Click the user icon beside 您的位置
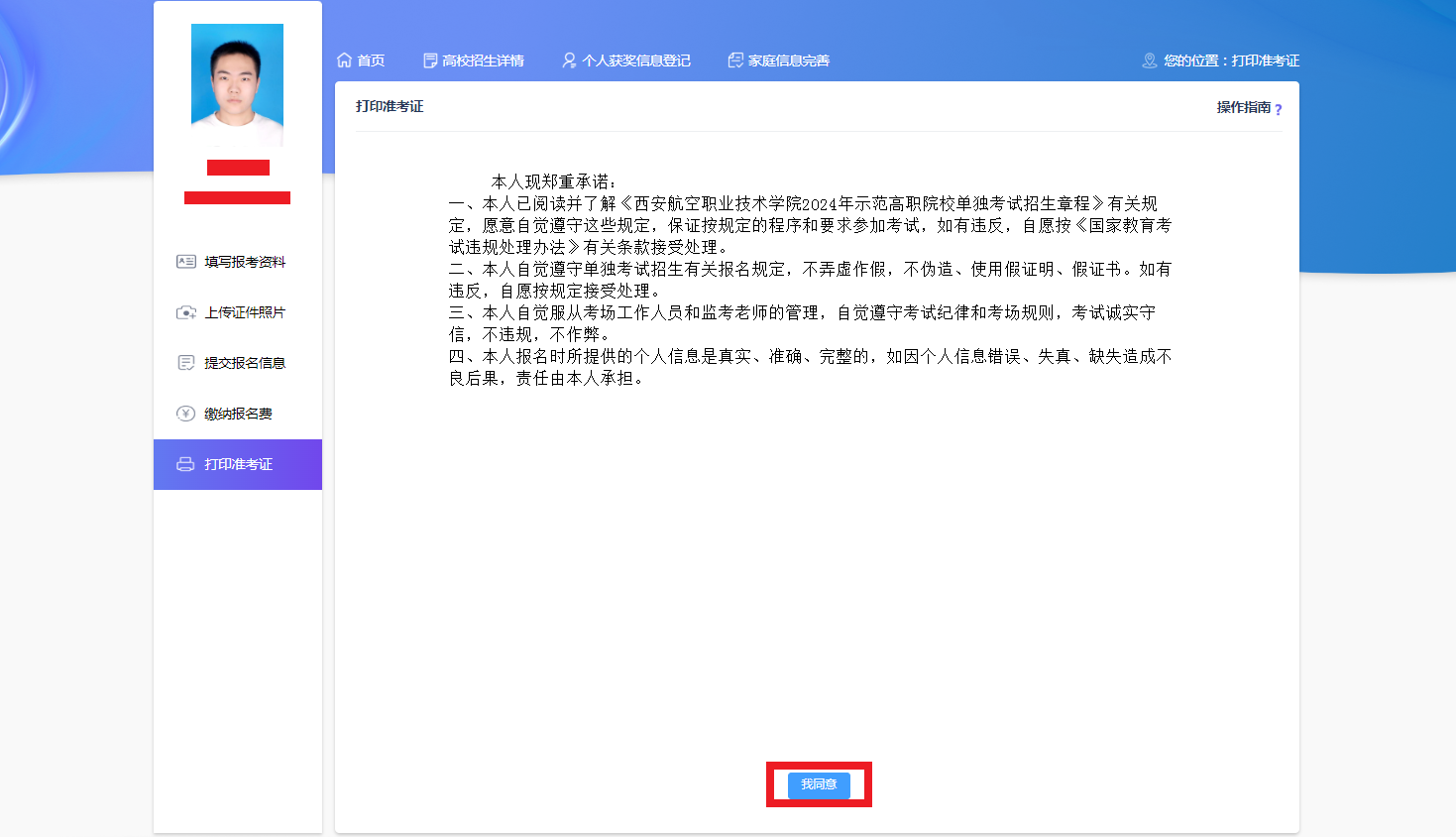This screenshot has width=1456, height=837. (1150, 60)
